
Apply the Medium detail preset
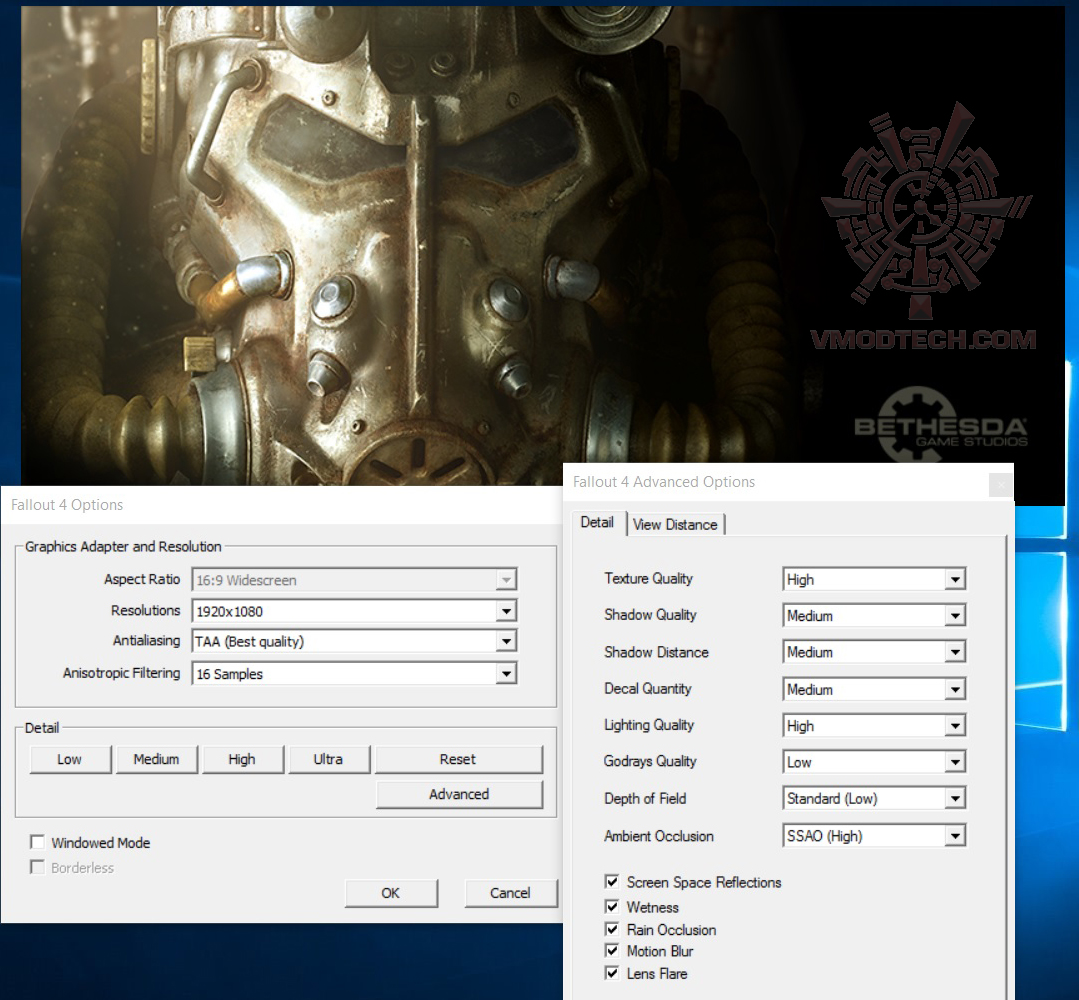coord(156,759)
